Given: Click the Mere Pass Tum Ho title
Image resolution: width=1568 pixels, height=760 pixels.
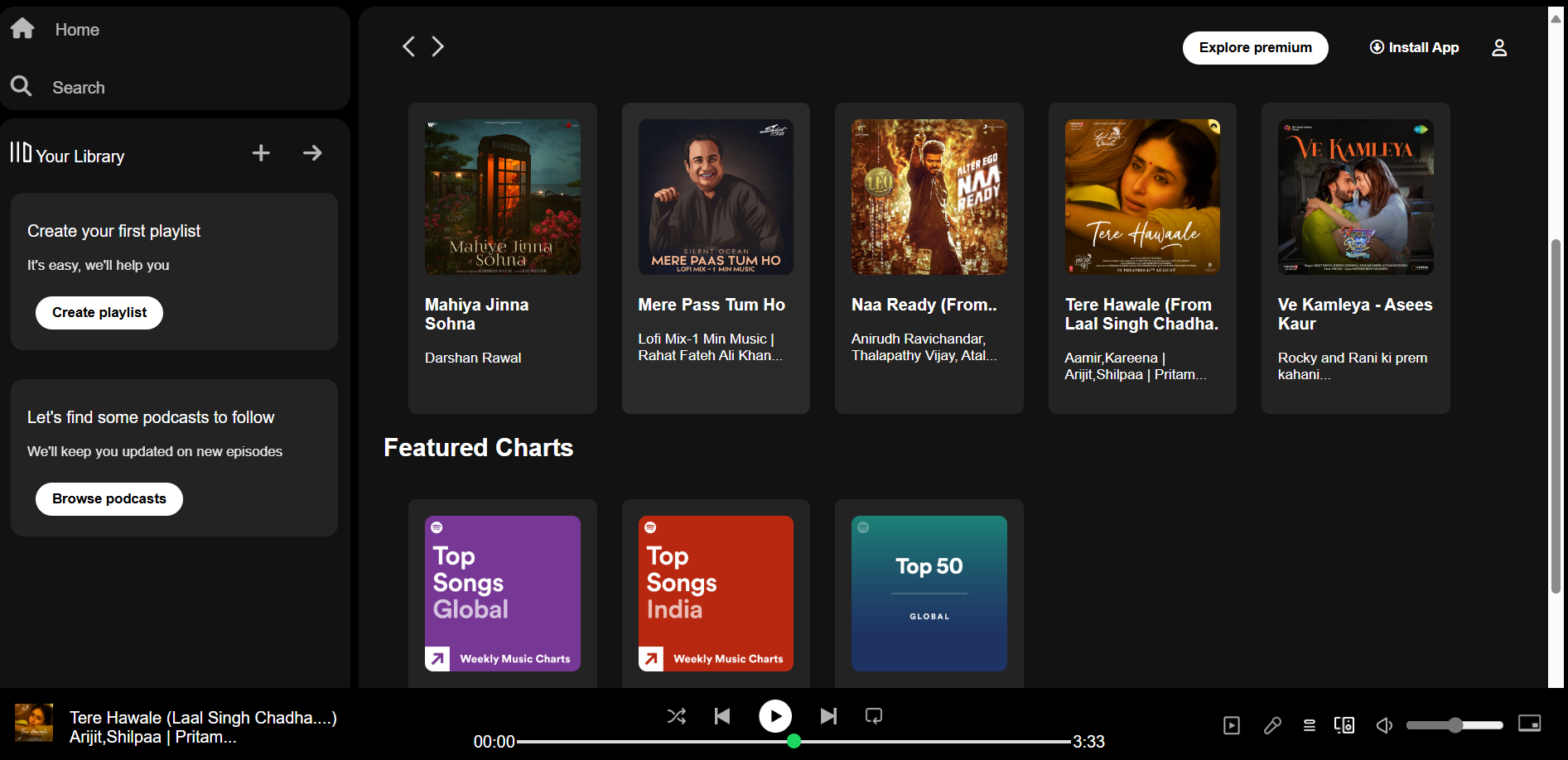Looking at the screenshot, I should 712,305.
